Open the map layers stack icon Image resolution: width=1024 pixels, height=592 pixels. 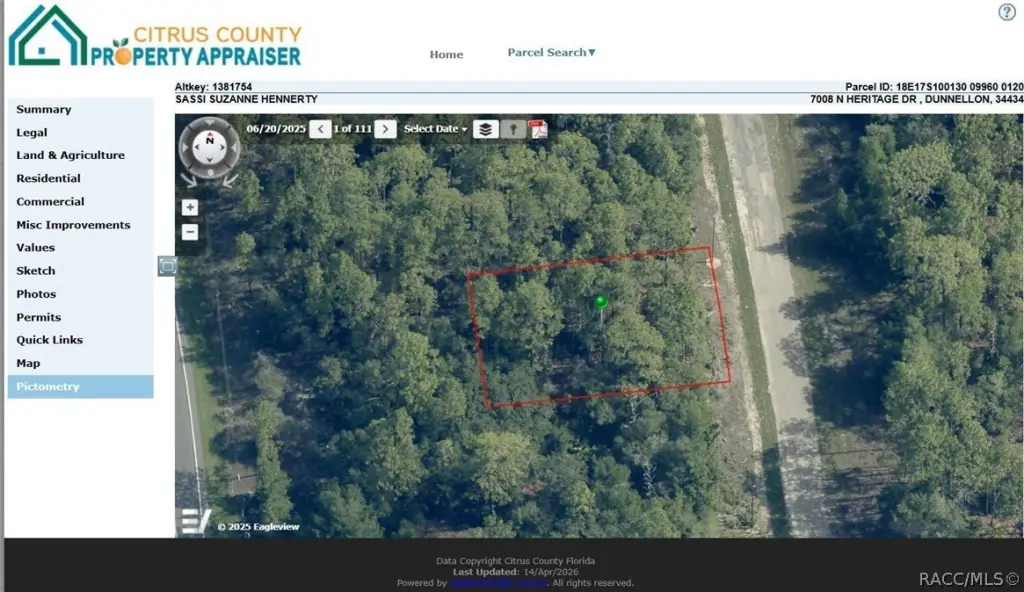485,129
